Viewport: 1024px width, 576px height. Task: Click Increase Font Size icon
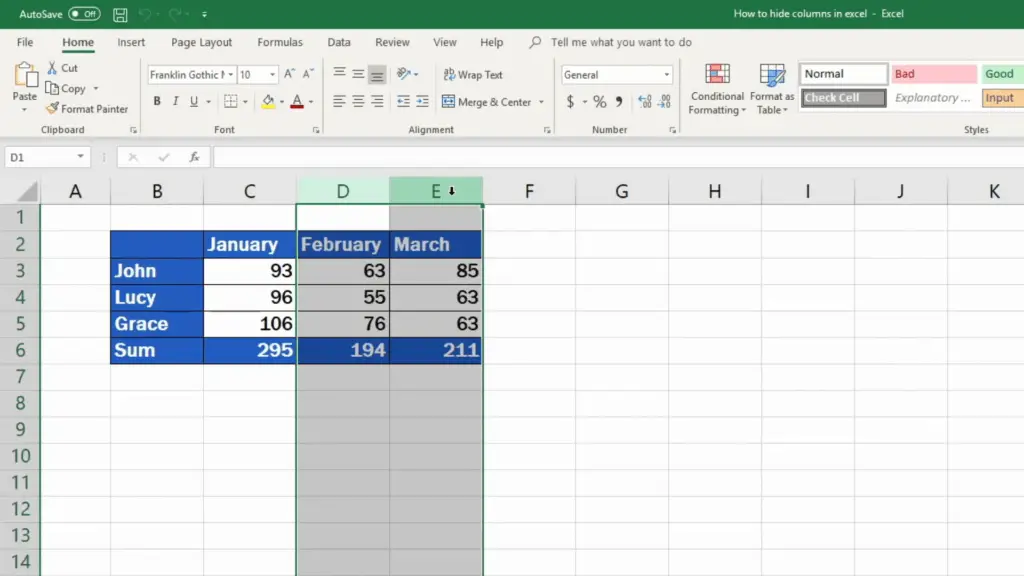coord(290,75)
